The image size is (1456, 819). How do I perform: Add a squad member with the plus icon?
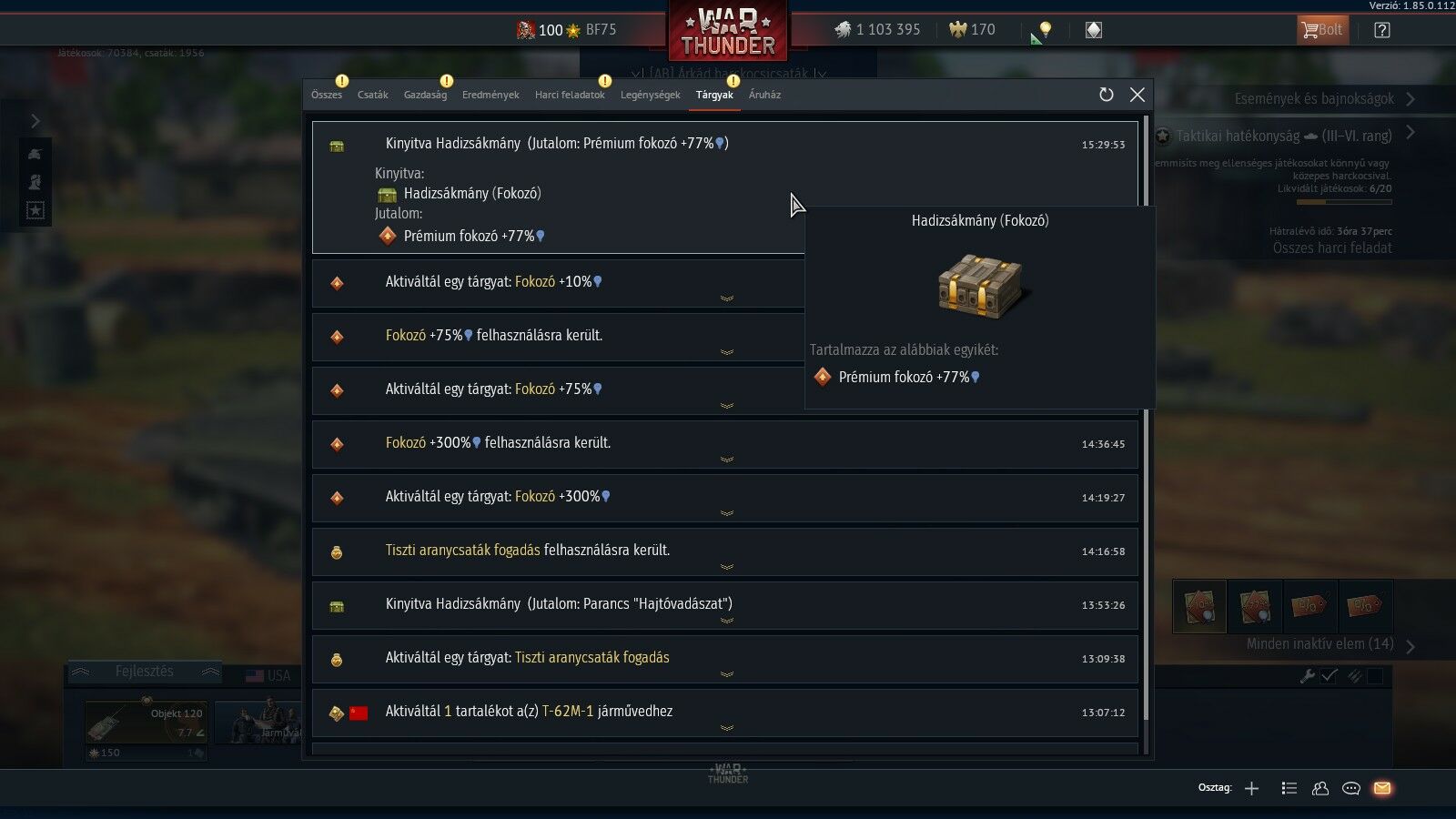[x=1252, y=788]
